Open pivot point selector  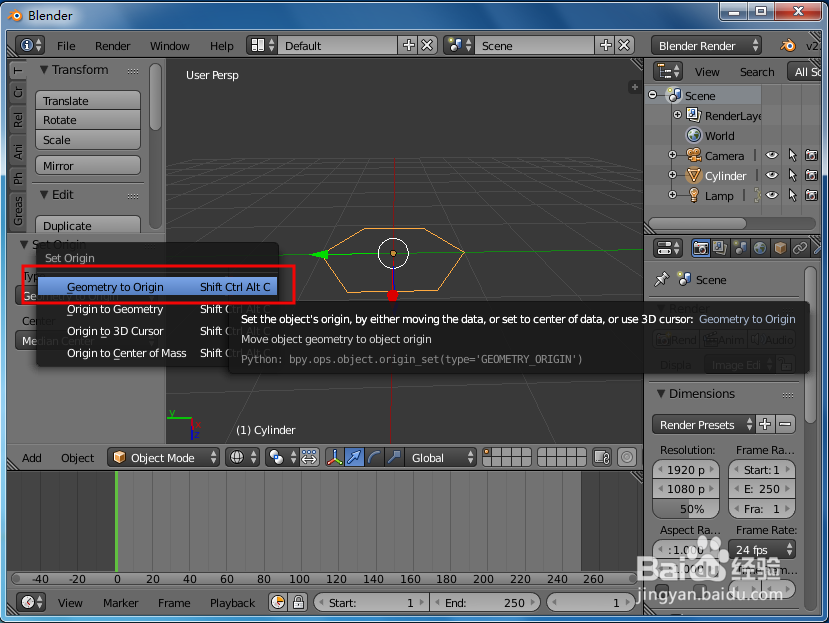coord(281,457)
